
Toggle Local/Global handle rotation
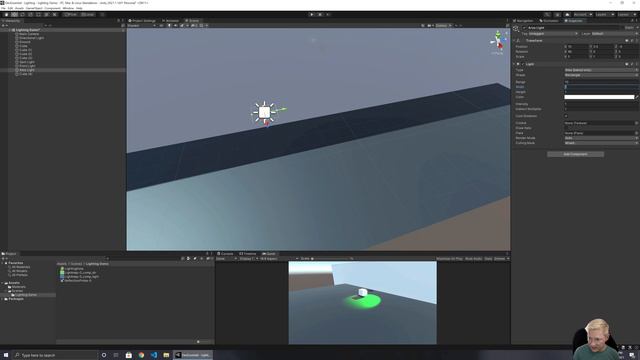[87, 14]
